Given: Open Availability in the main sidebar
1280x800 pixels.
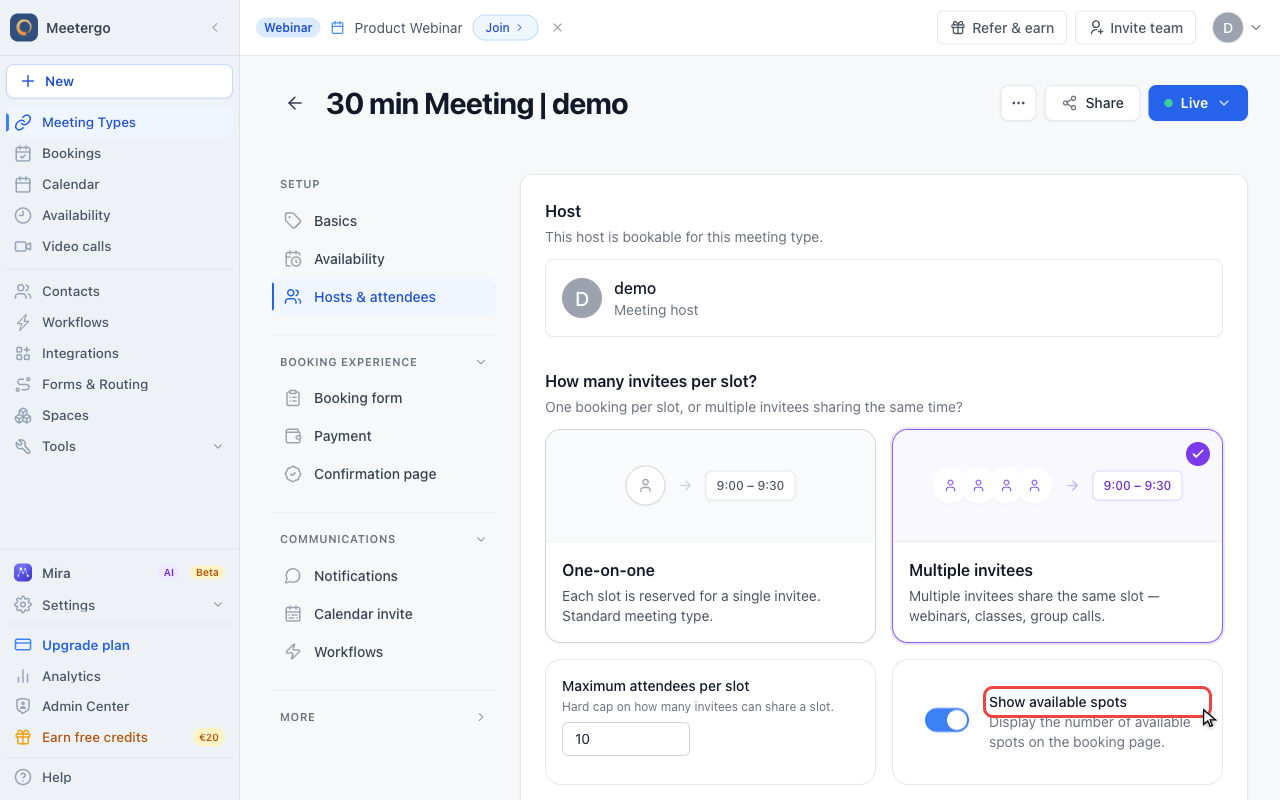Looking at the screenshot, I should [119, 215].
